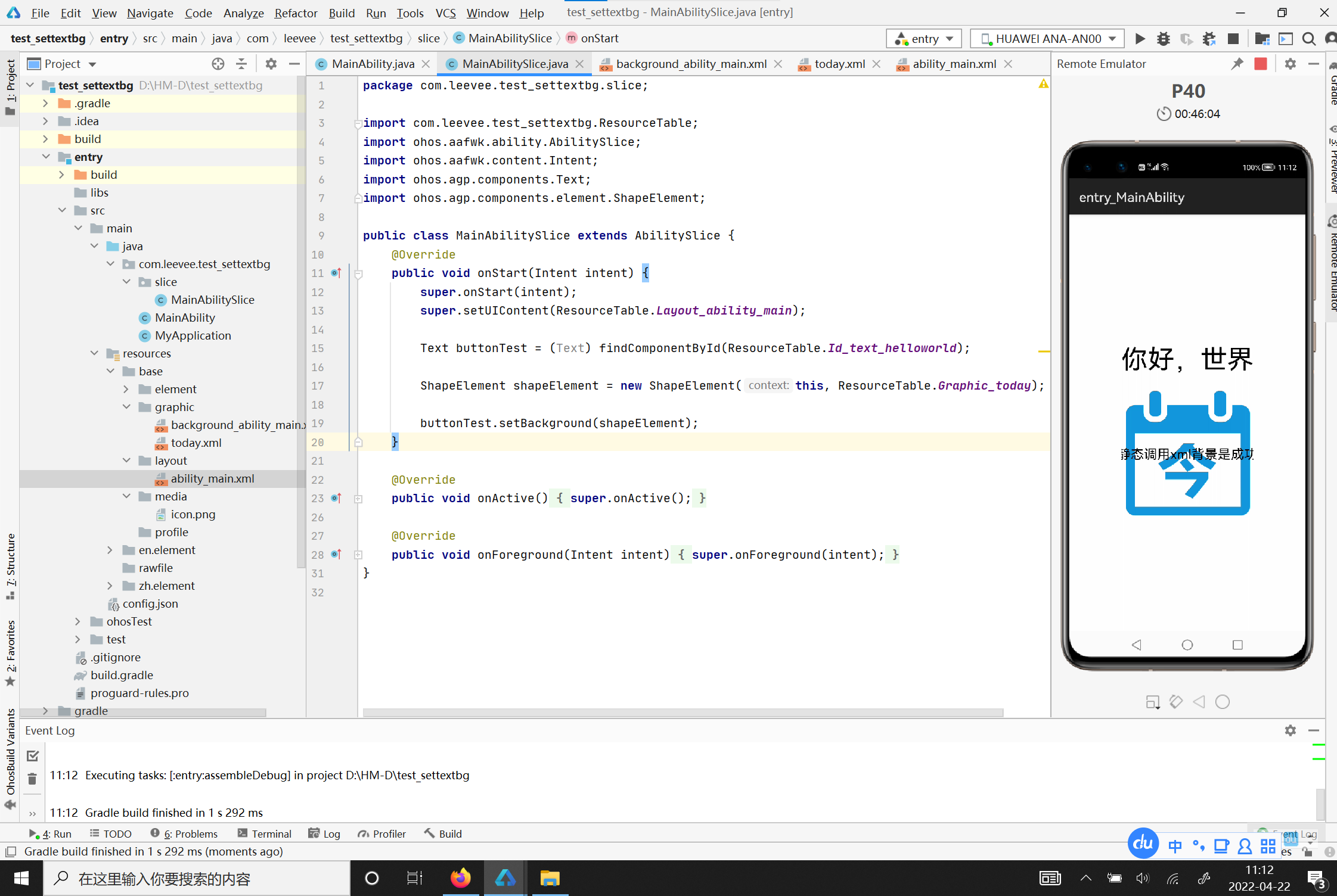Tap the emulator phone back navigation triangle
The width and height of the screenshot is (1337, 896).
tap(1137, 645)
